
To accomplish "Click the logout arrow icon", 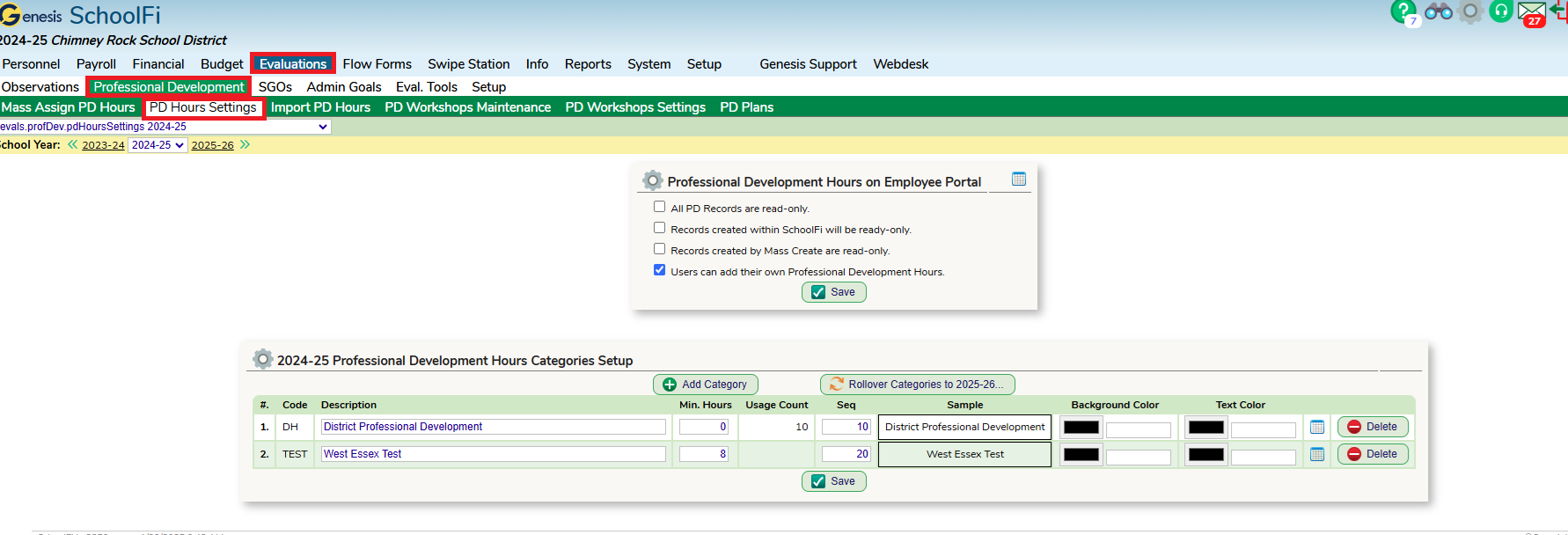I will tap(1559, 11).
